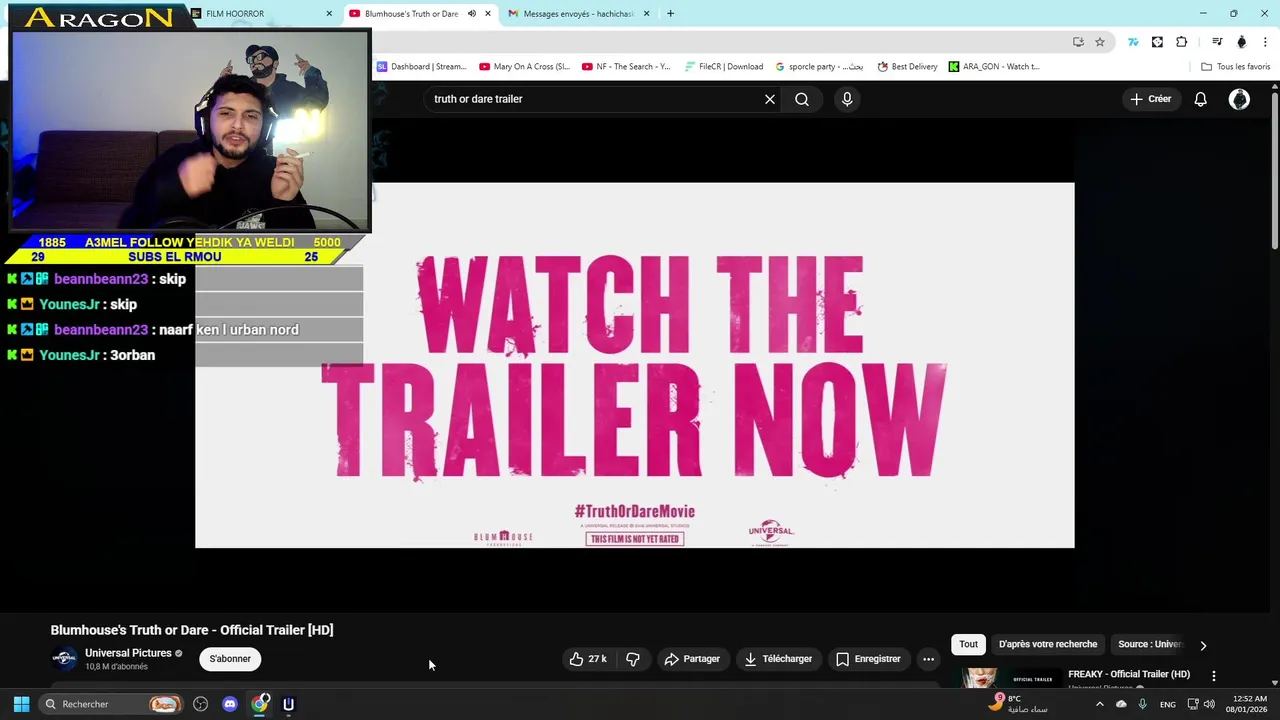Open the Universal Pictures channel avatar
This screenshot has height=720, width=1280.
pyautogui.click(x=64, y=658)
